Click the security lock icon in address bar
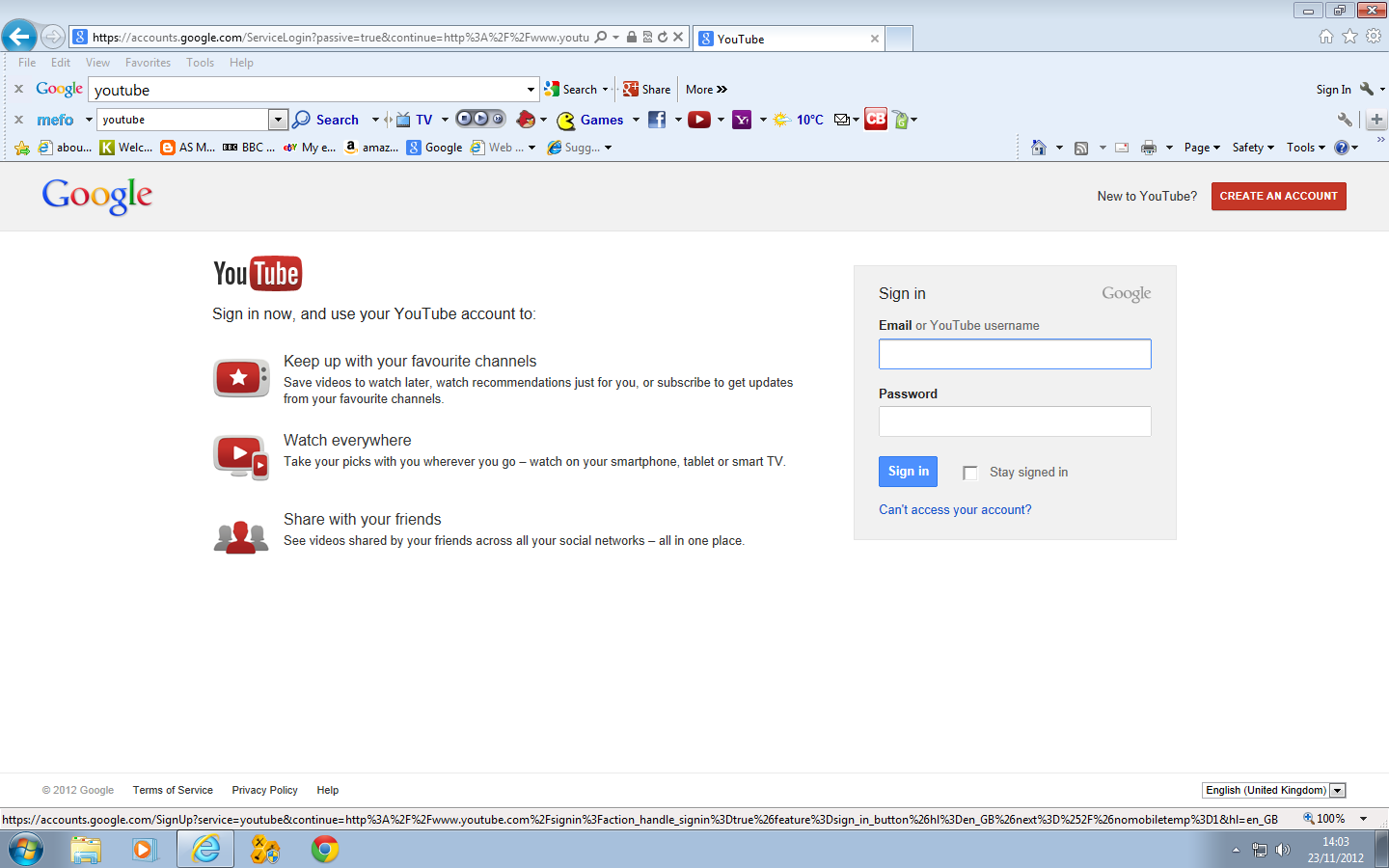 coord(632,37)
